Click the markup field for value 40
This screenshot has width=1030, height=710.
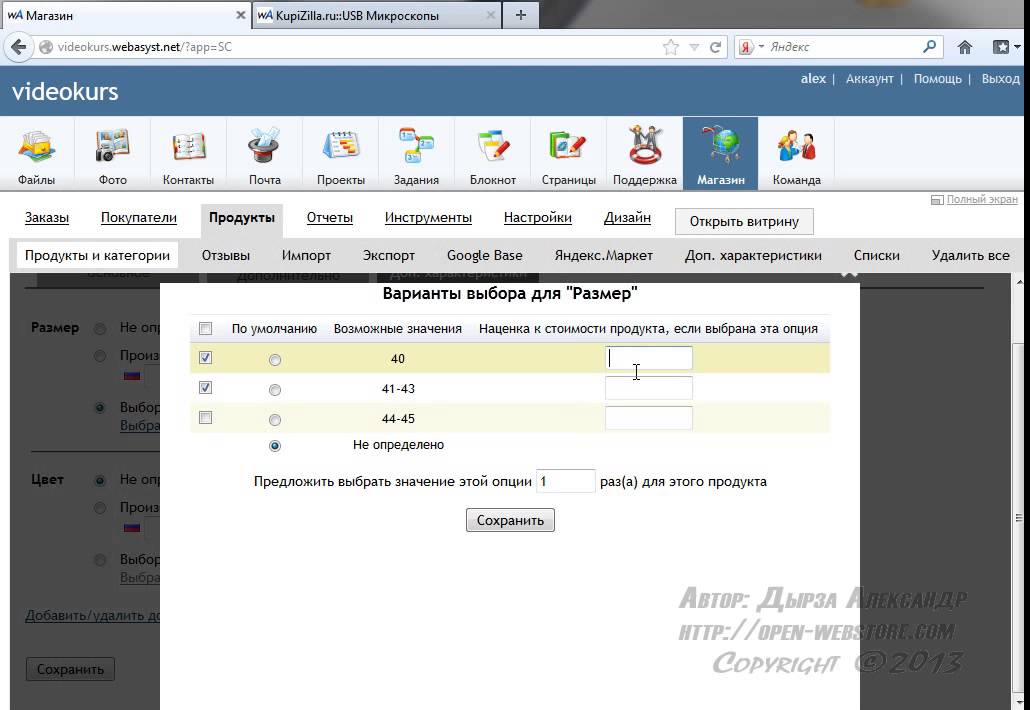648,358
